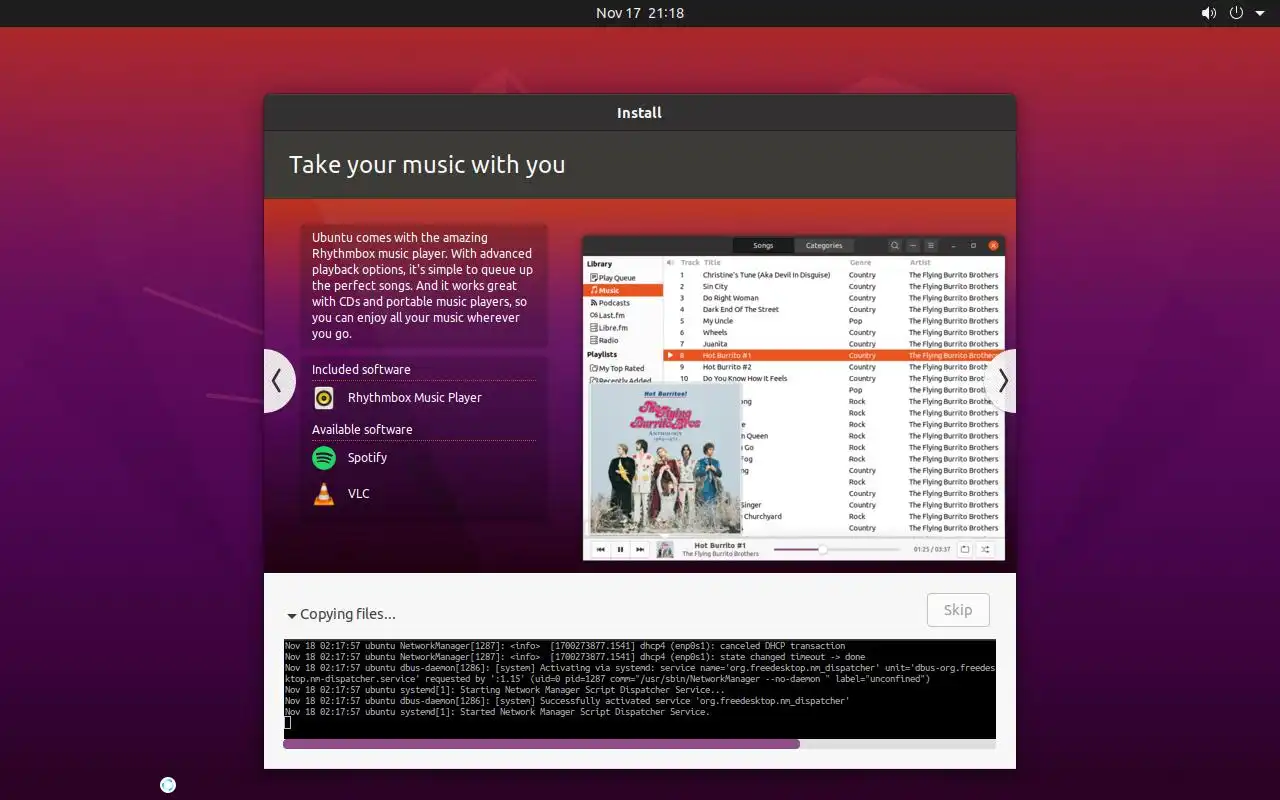Screen dimensions: 1280x800
Task: Click the installation progress bar
Action: click(640, 744)
